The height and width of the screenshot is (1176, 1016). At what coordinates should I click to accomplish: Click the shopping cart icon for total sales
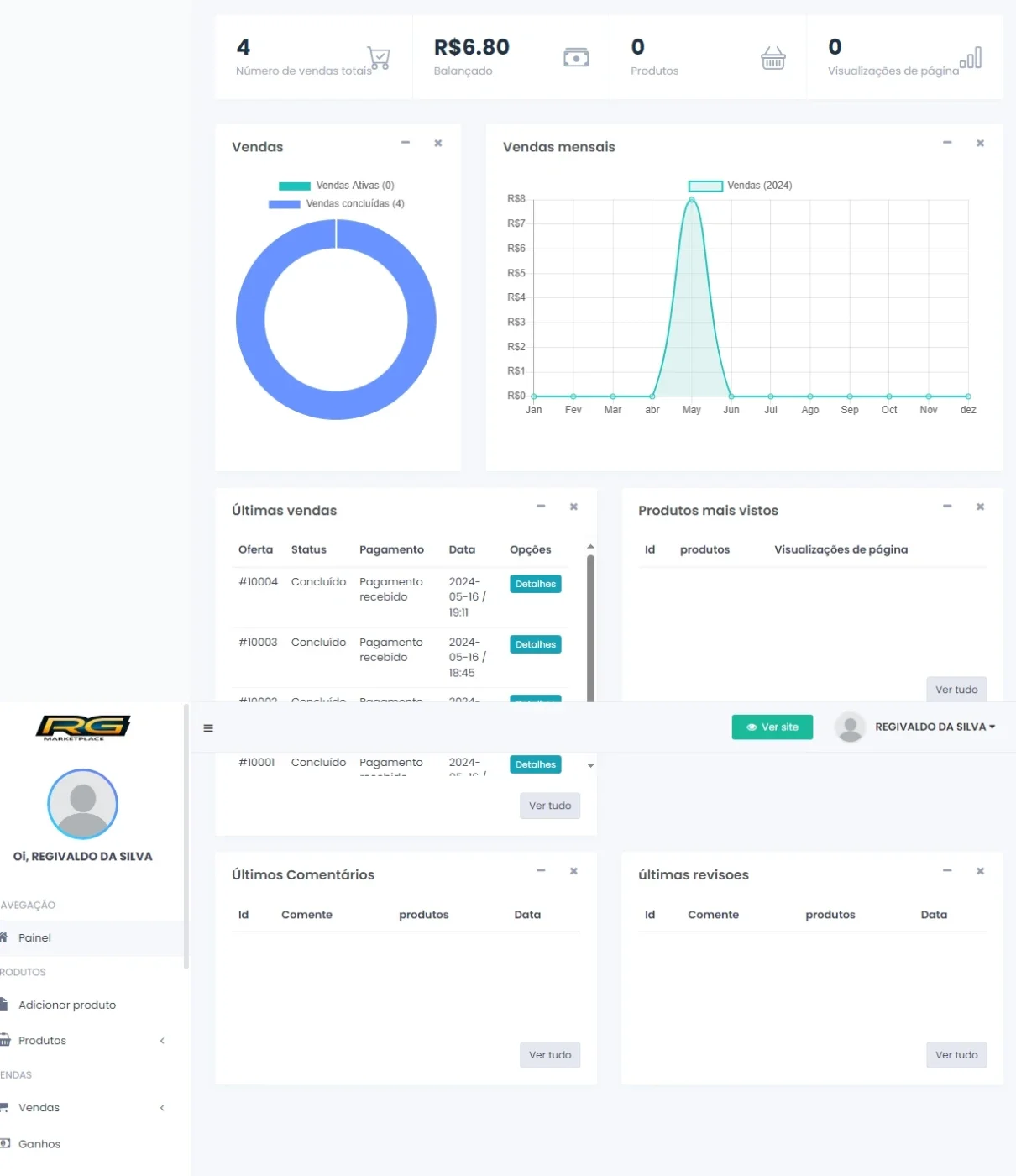[x=379, y=57]
